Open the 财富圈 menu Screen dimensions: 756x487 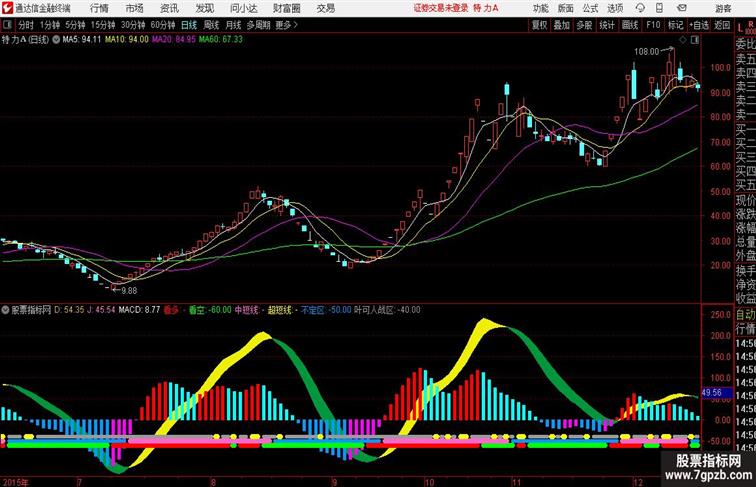286,8
